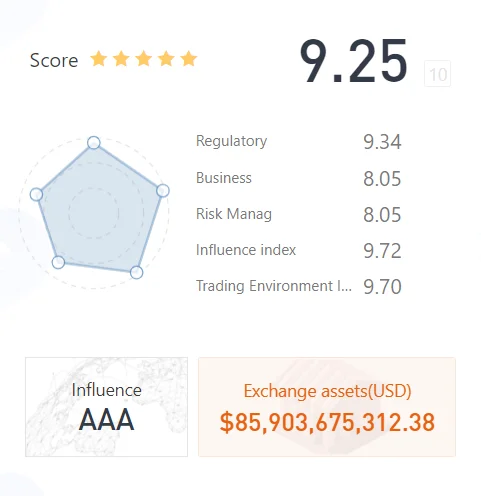Screen dimensions: 481x496
Task: Click the fifth gold rating star
Action: pyautogui.click(x=189, y=59)
